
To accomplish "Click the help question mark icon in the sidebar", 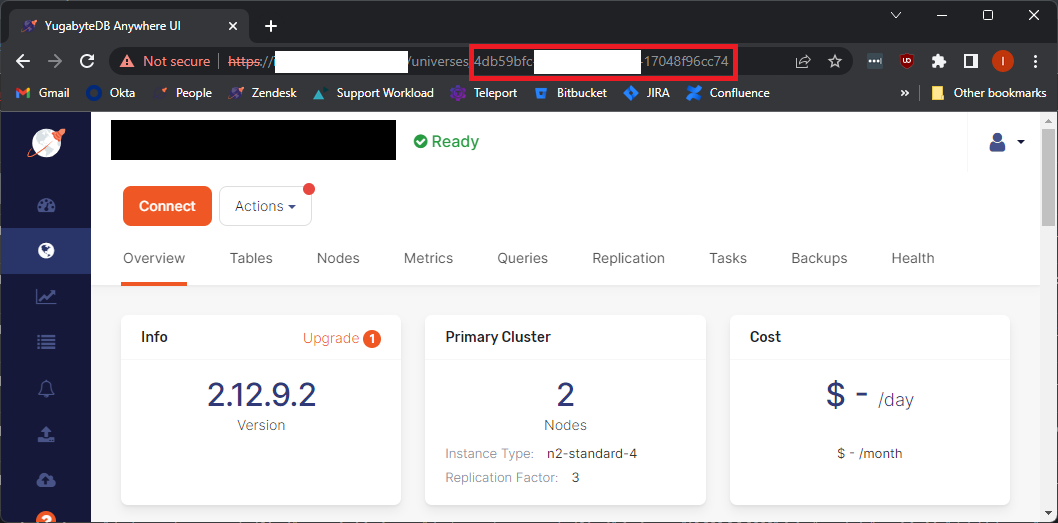I will (46, 518).
